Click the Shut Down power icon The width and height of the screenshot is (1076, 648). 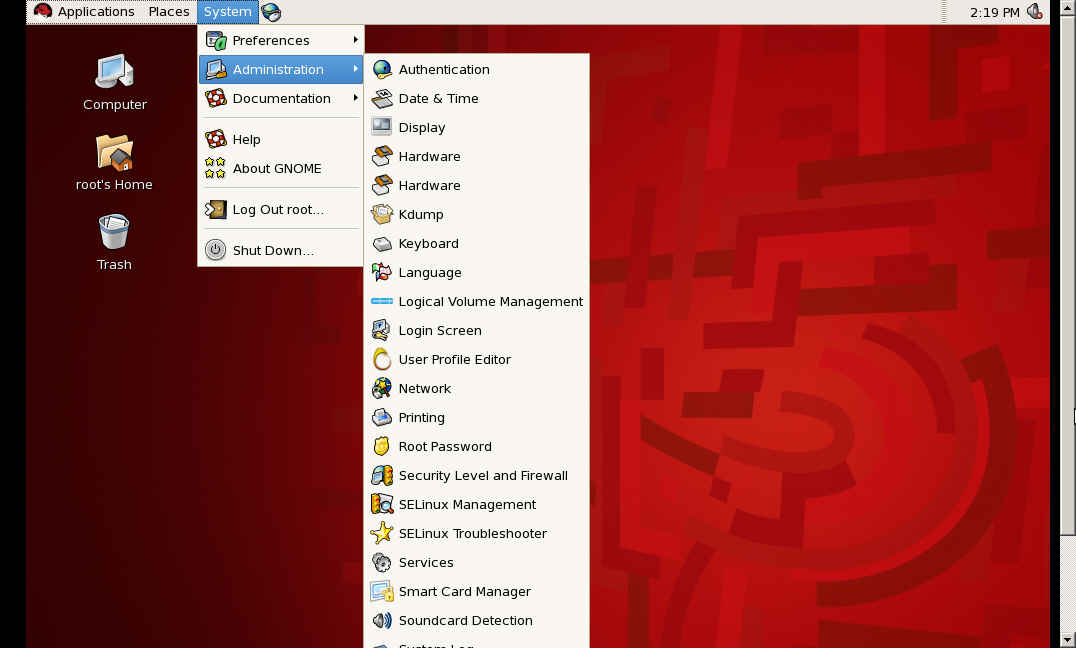click(x=215, y=250)
